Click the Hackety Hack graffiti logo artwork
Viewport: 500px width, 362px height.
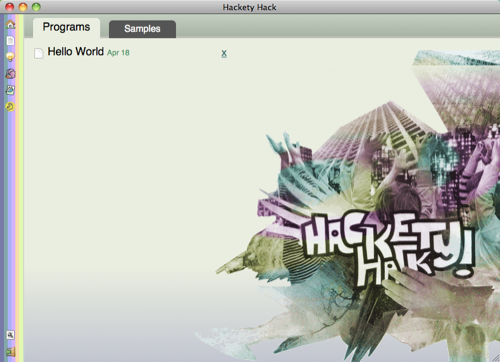388,248
